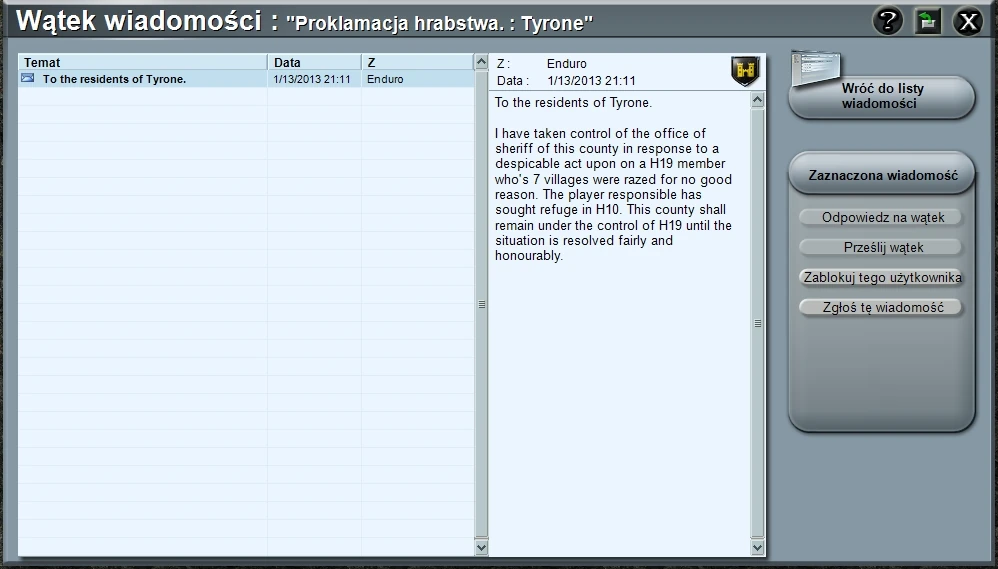Sort messages by Temat column header
Image resolution: width=998 pixels, height=569 pixels.
pos(143,62)
